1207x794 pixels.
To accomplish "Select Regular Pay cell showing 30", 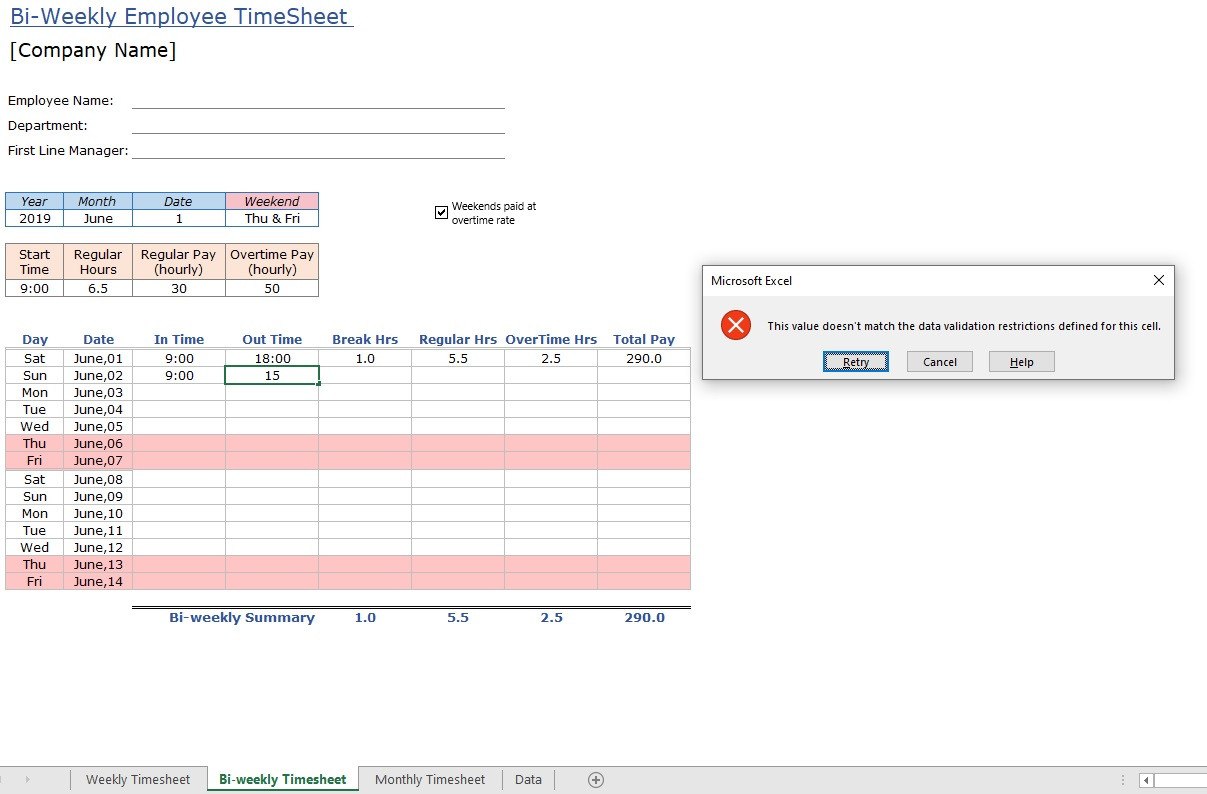I will 179,288.
